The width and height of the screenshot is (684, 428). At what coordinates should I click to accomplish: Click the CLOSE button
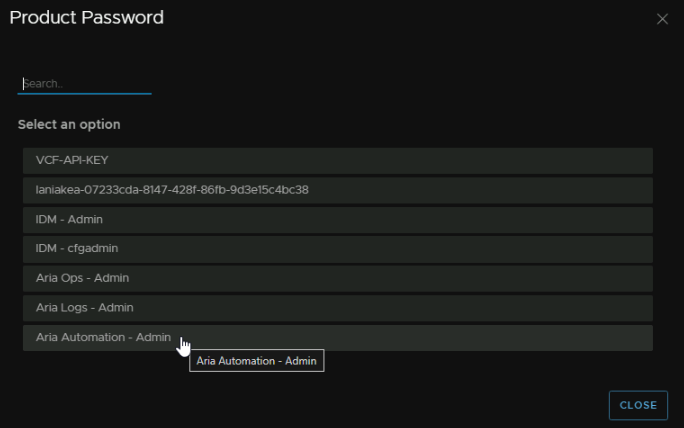tap(638, 405)
